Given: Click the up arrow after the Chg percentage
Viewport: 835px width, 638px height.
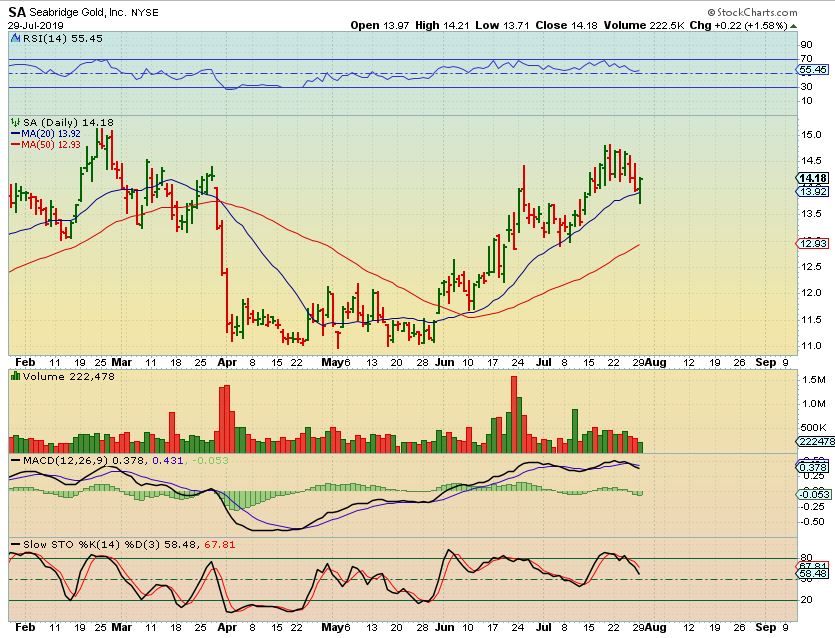Looking at the screenshot, I should point(793,26).
